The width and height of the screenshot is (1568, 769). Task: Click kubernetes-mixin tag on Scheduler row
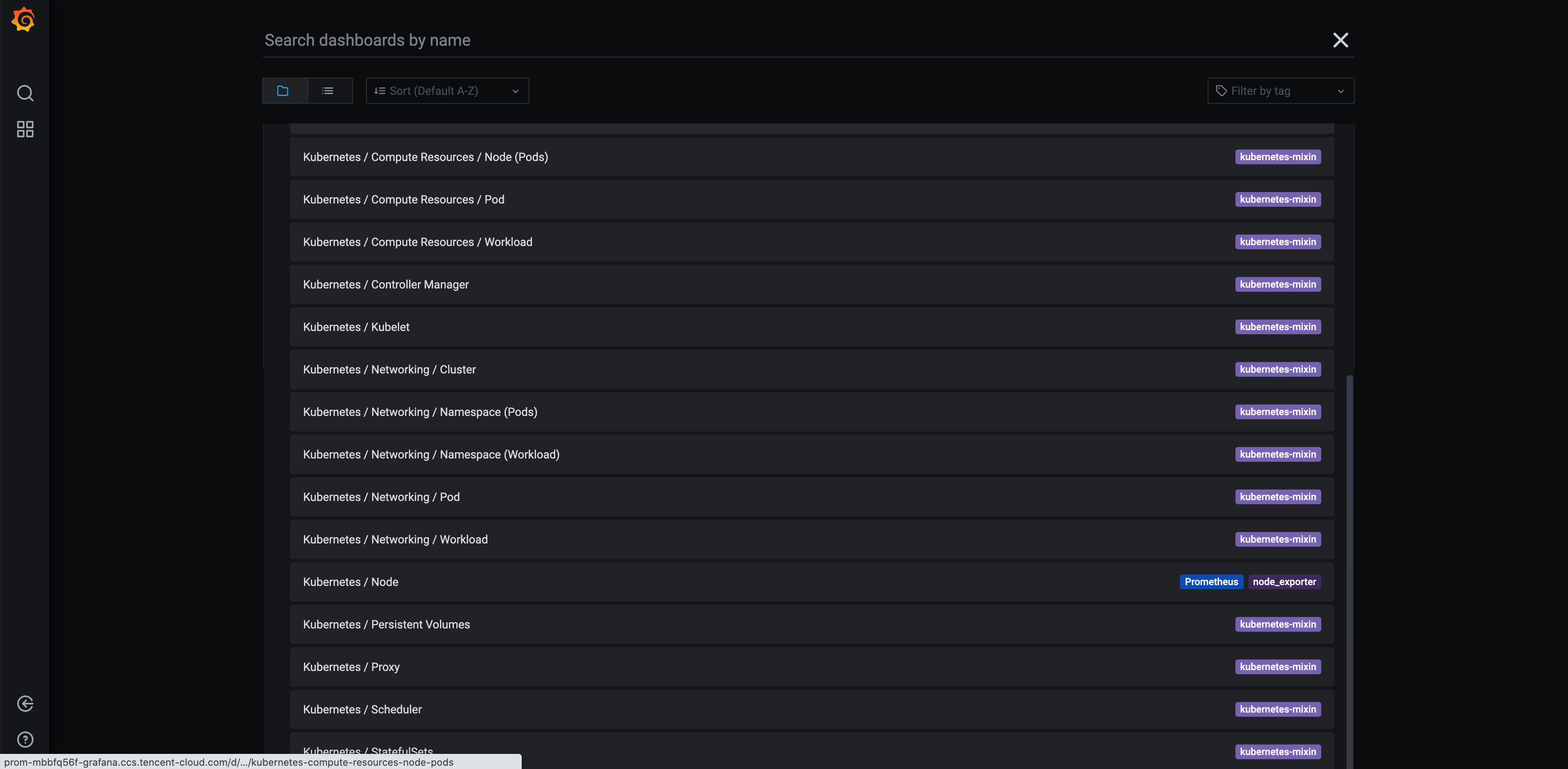(x=1278, y=709)
